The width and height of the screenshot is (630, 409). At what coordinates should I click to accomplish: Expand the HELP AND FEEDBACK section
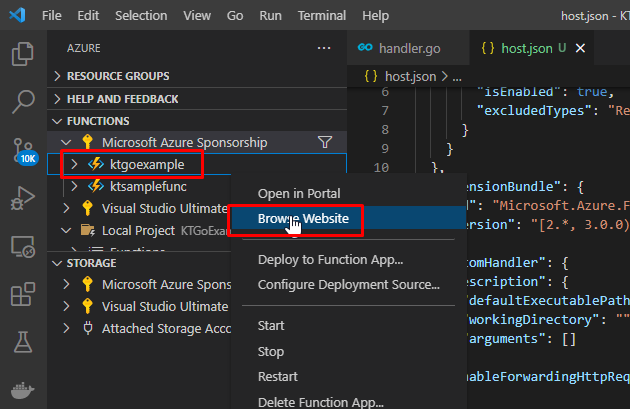pyautogui.click(x=57, y=99)
